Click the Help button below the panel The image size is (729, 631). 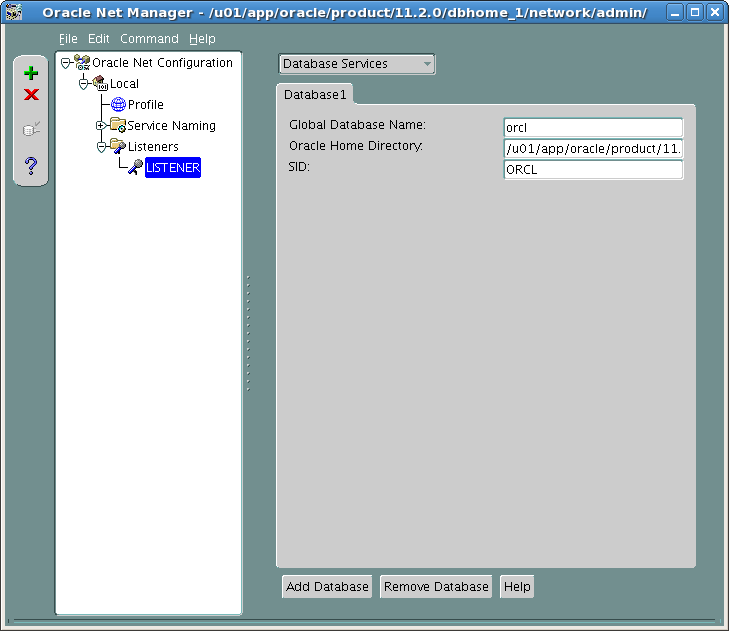pos(517,586)
